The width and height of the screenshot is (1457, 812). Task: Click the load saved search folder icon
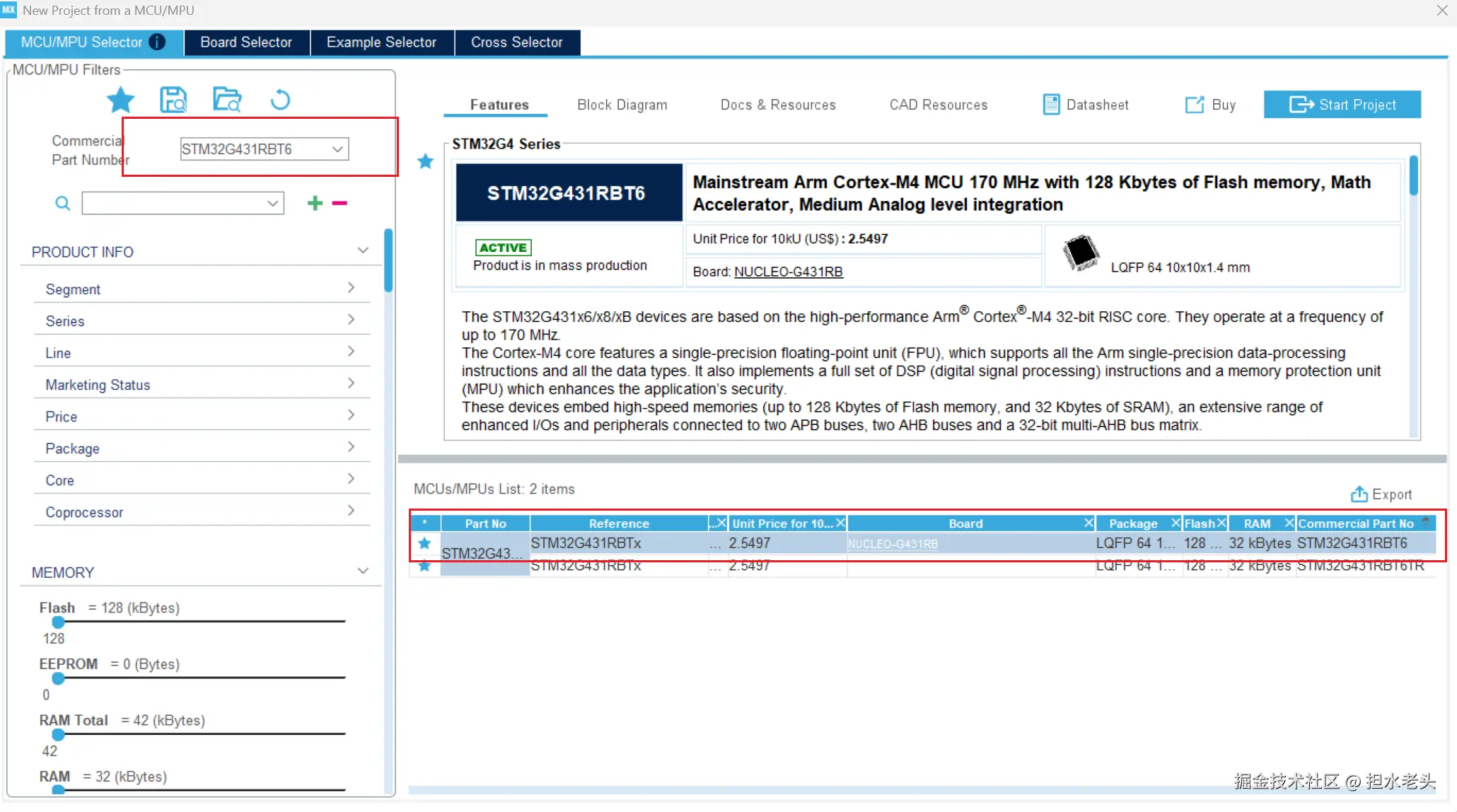pos(227,100)
